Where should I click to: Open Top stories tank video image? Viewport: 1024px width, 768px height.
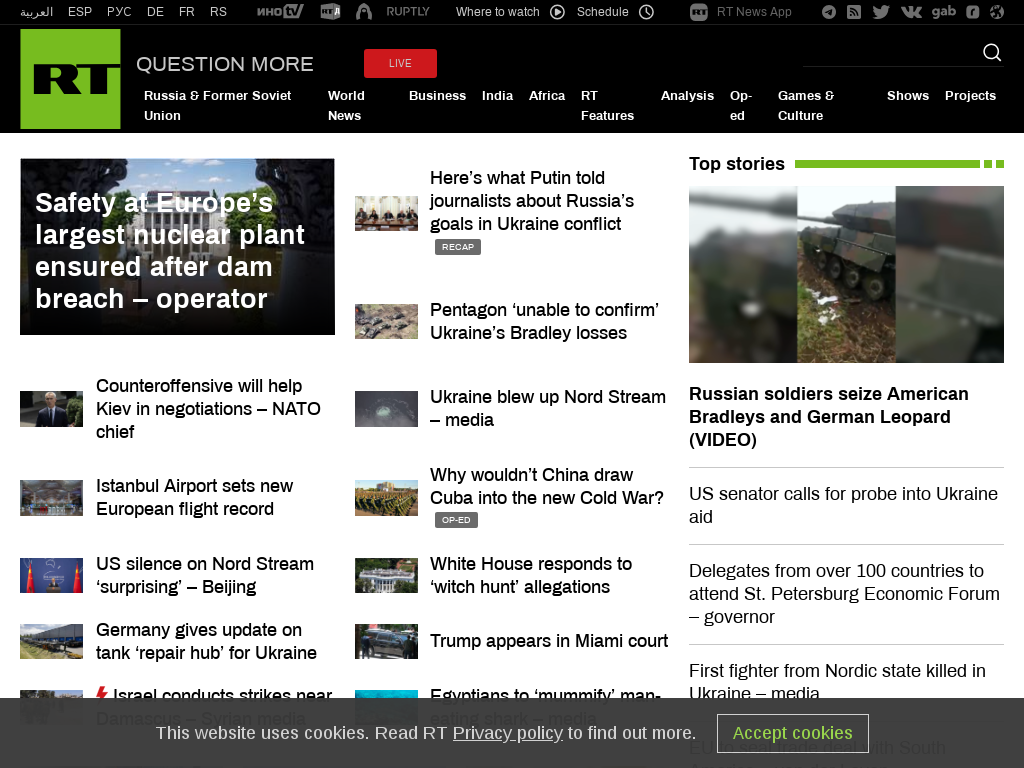coord(846,274)
